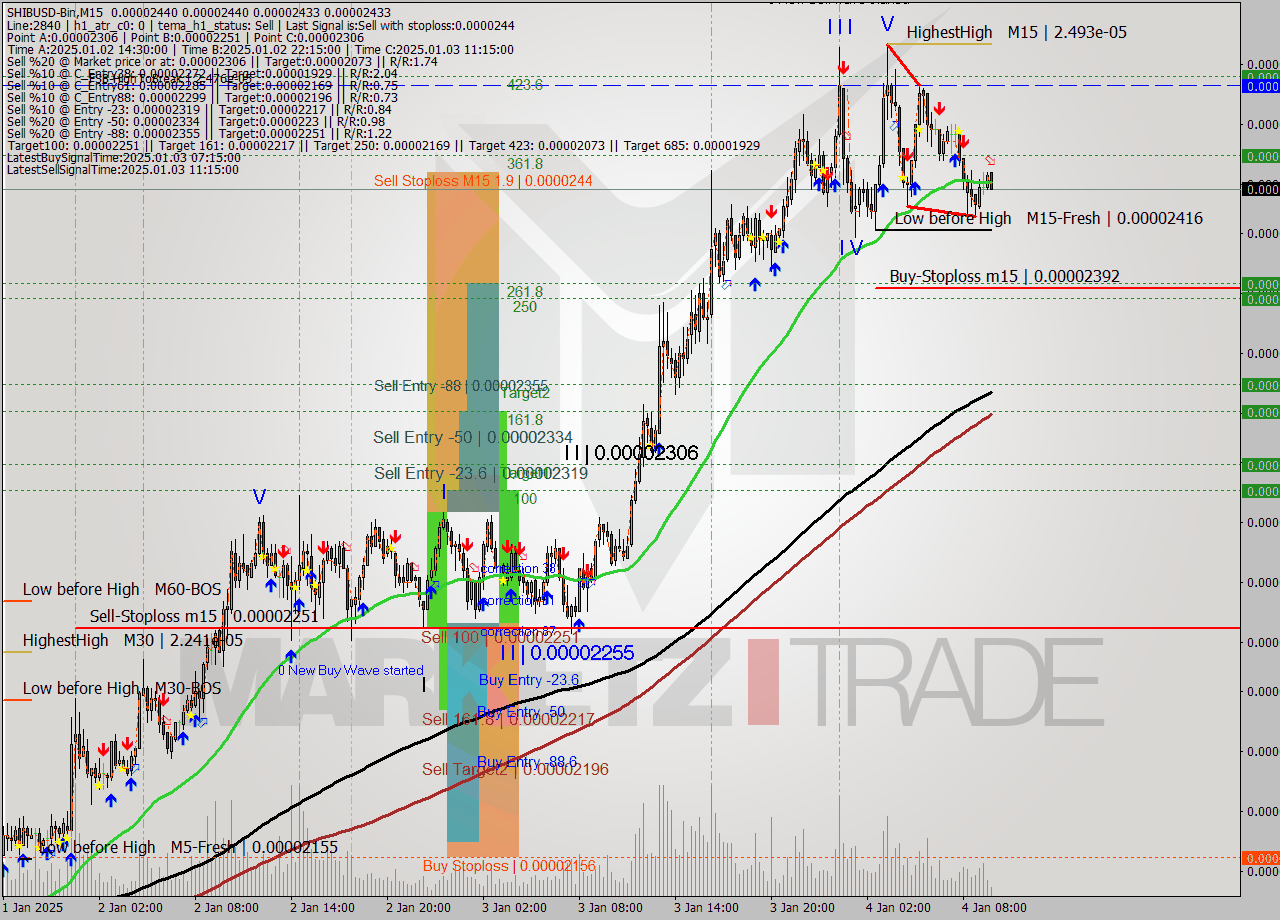Click '2 Jan 20:00' on time axis
This screenshot has width=1280, height=920.
coord(417,908)
